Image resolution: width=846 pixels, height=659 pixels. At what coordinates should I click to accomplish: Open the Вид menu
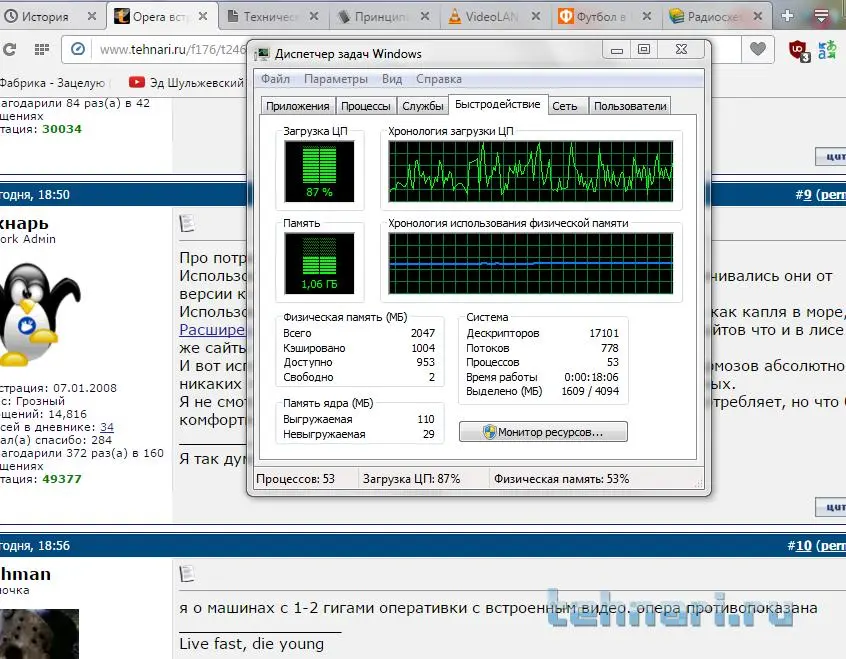pyautogui.click(x=392, y=79)
